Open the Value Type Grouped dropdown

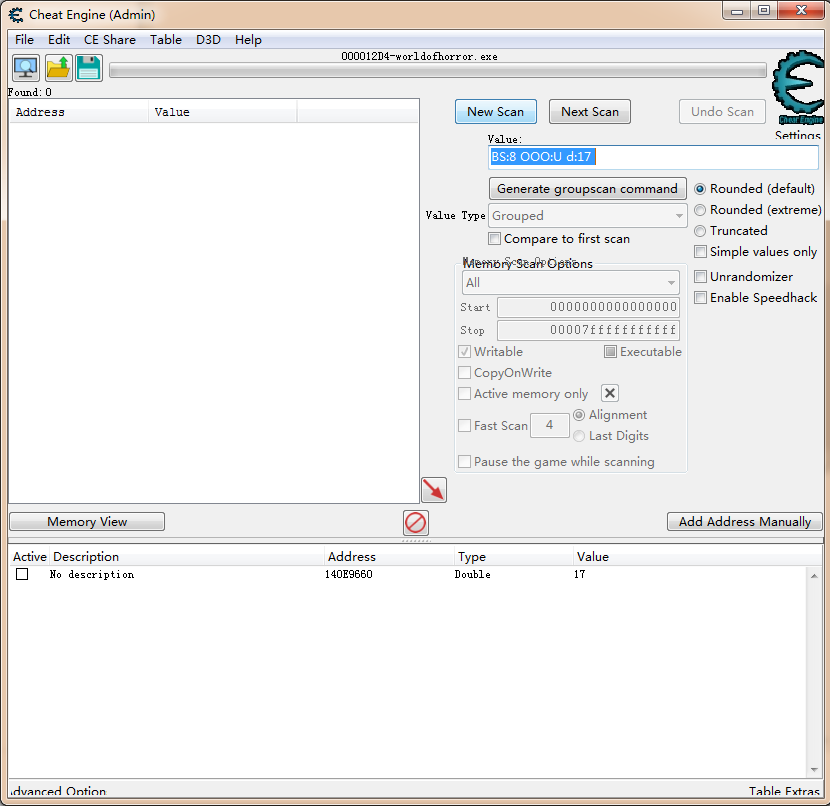(588, 216)
